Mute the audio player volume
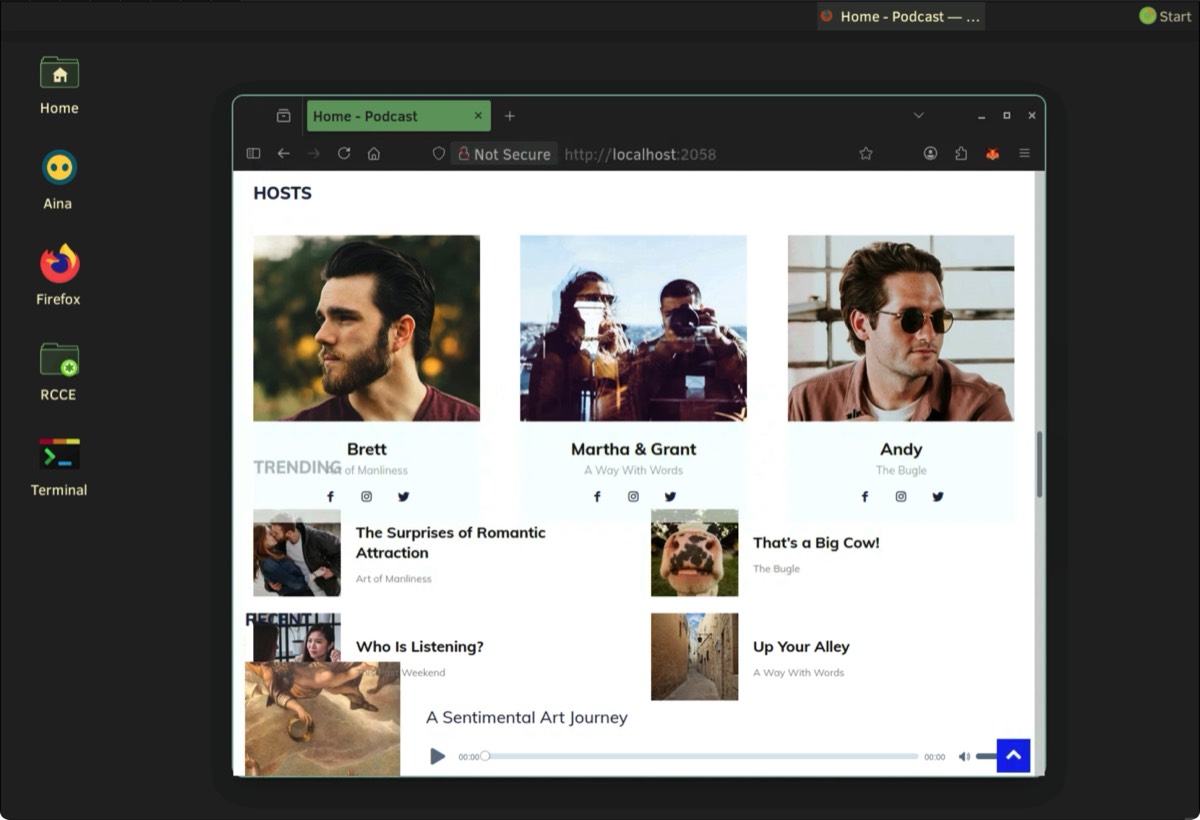 click(964, 757)
